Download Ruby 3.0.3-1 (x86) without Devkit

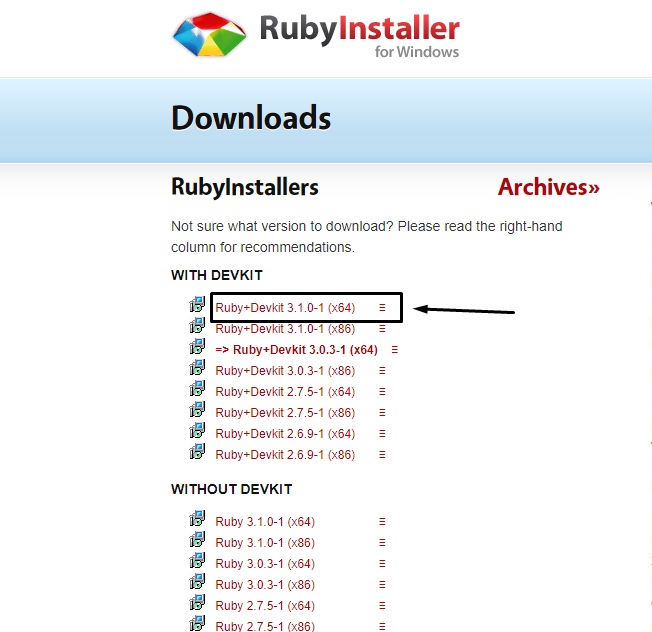265,585
